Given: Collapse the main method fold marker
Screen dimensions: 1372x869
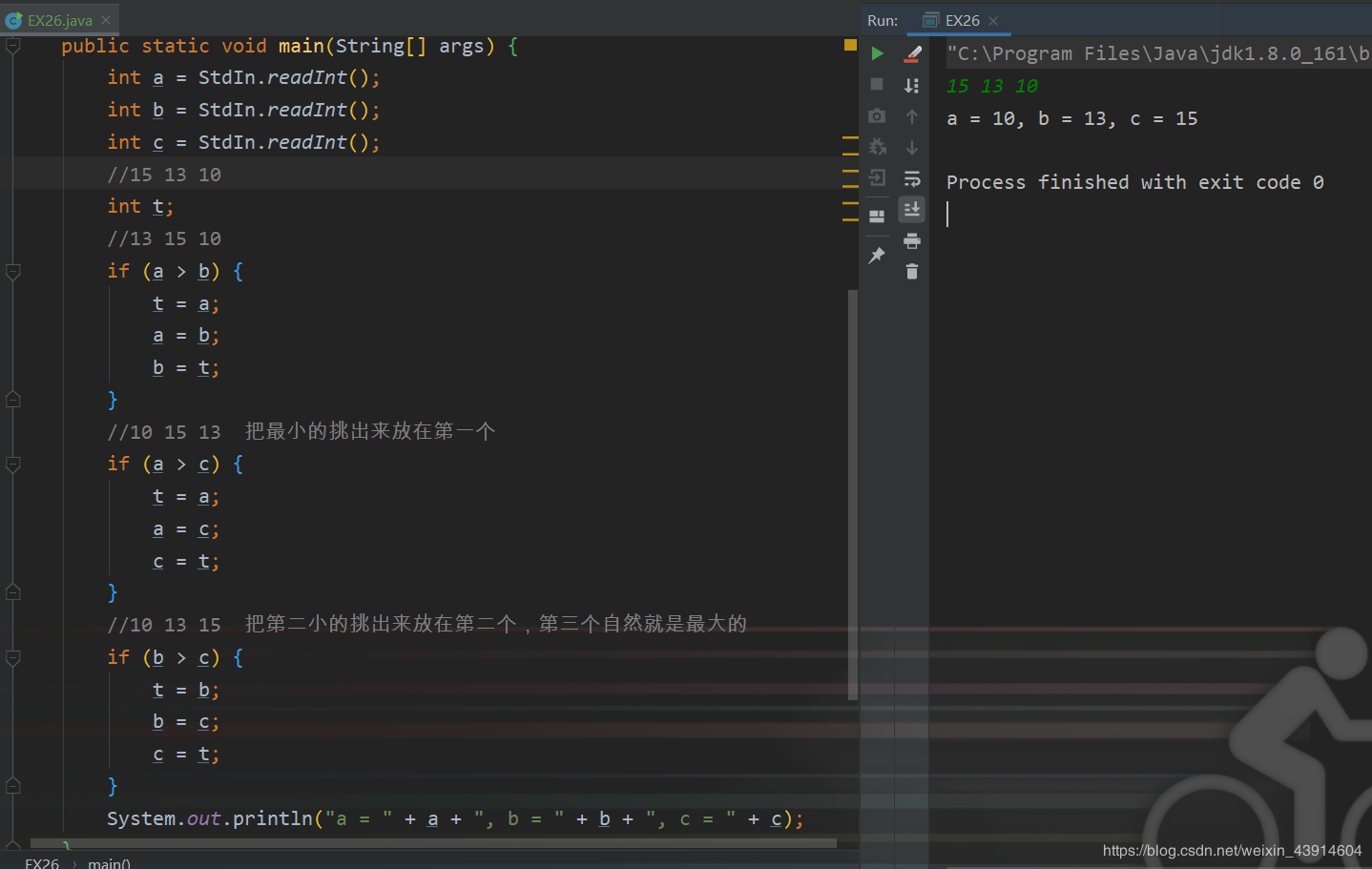Looking at the screenshot, I should point(13,46).
